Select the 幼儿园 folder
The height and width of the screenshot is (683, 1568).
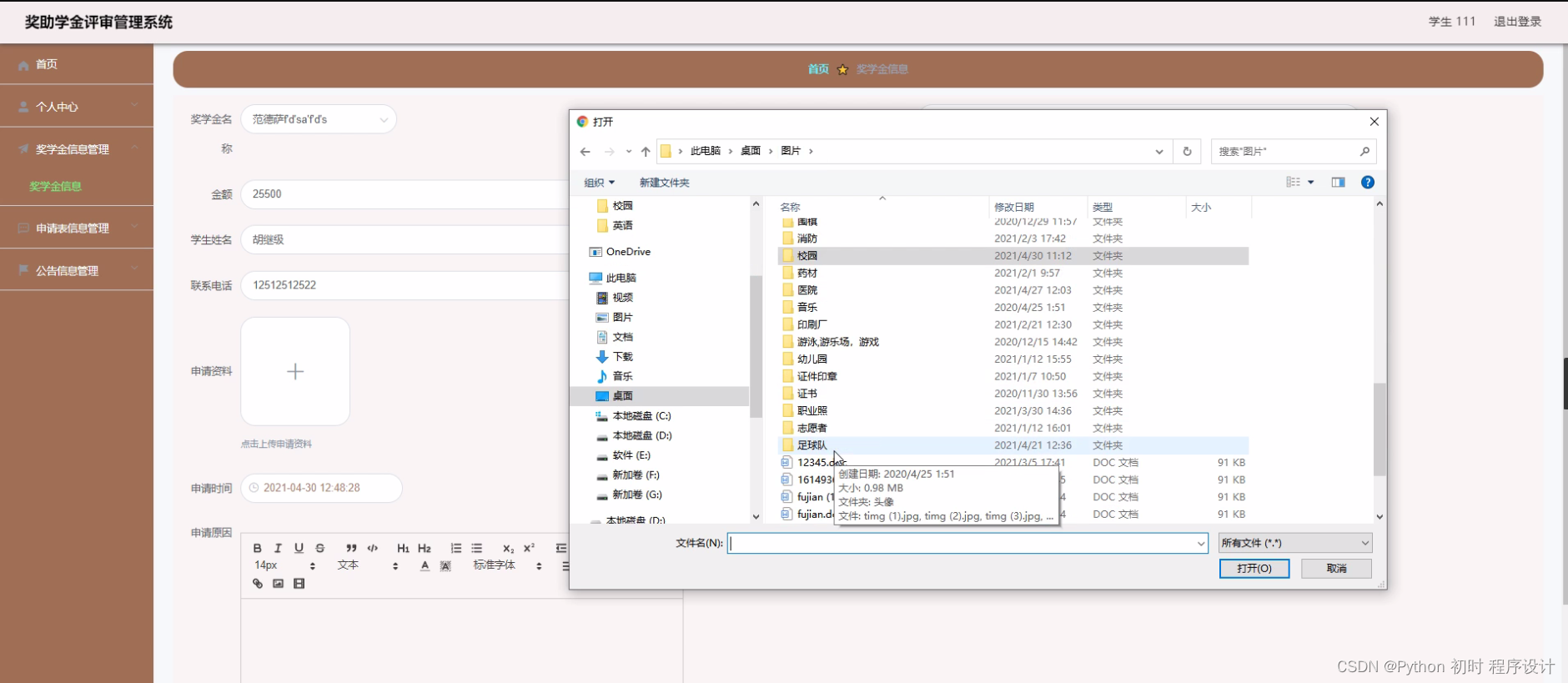(x=1013, y=359)
